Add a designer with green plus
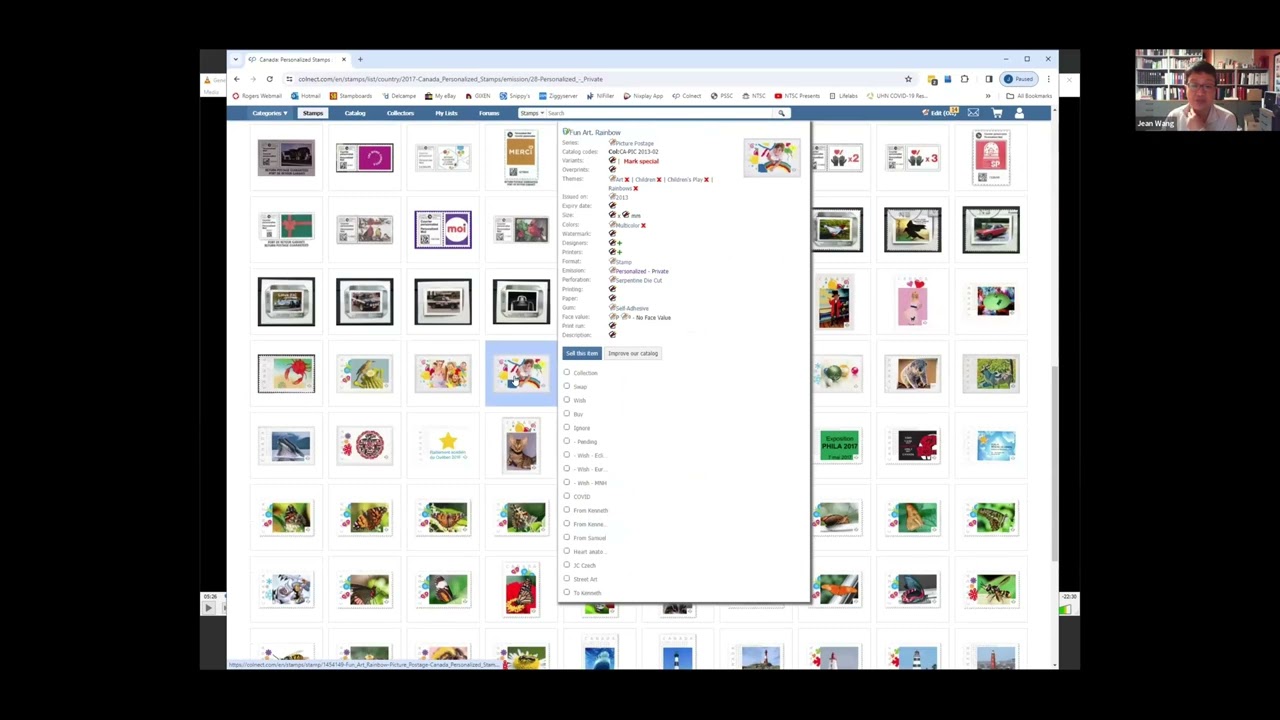 click(x=619, y=243)
